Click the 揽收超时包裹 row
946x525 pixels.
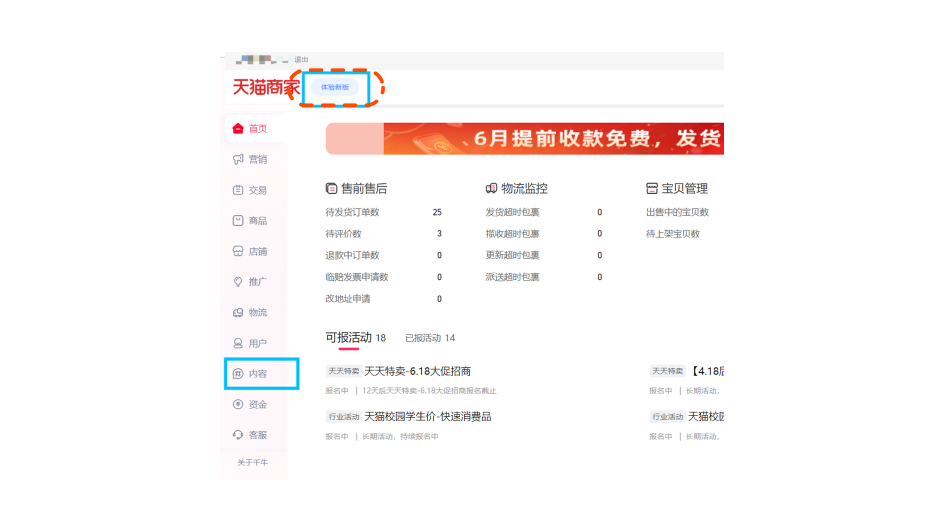[544, 234]
